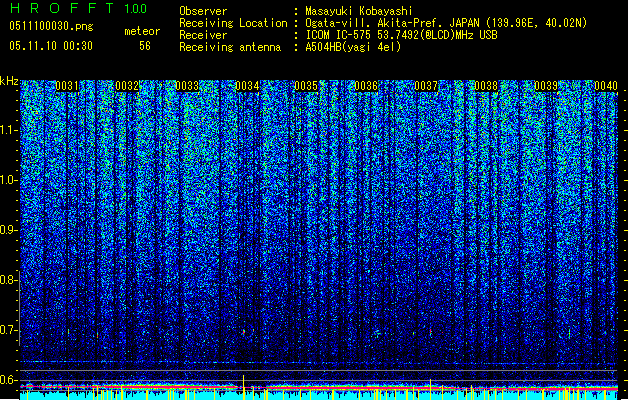Click the time marker 0031
The image size is (629, 400).
coord(67,86)
